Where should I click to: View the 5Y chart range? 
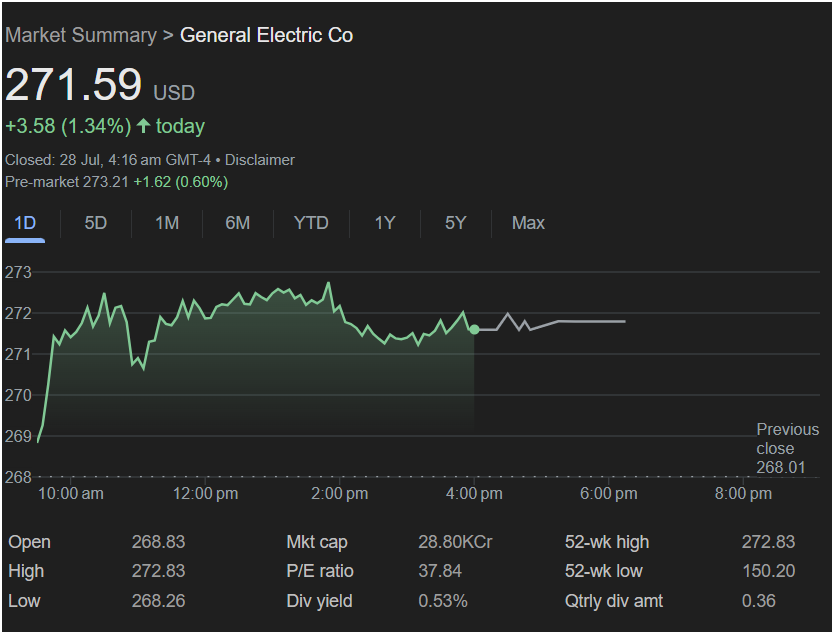456,223
